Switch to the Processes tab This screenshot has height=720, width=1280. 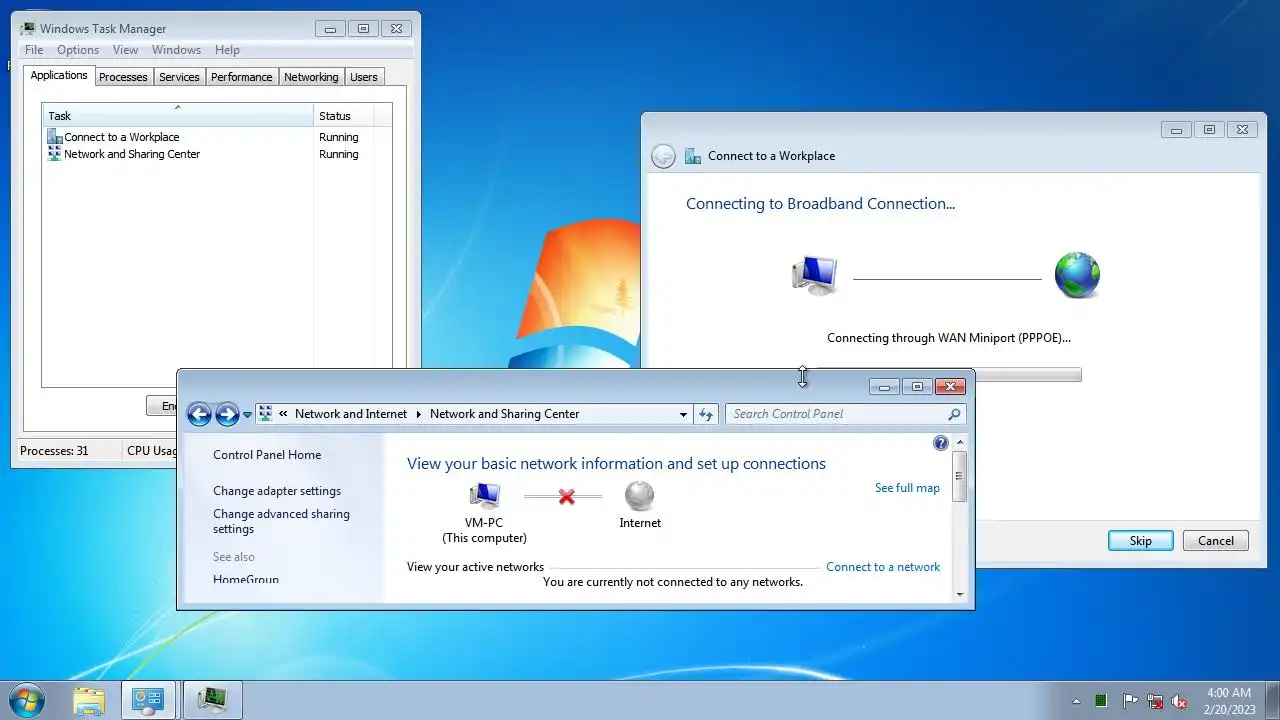pyautogui.click(x=123, y=77)
